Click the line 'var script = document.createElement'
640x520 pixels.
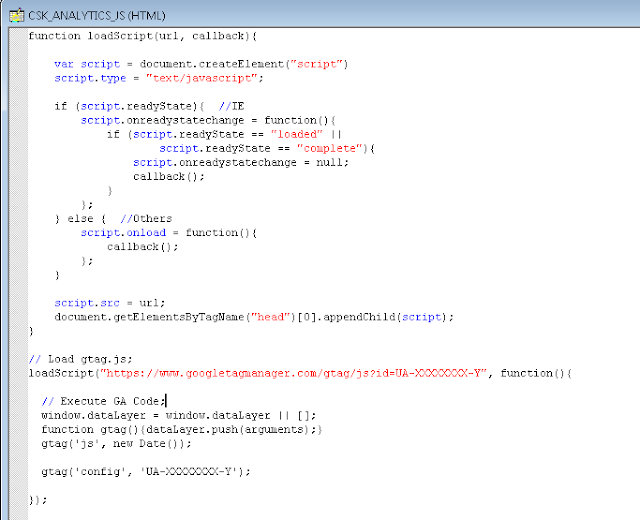[x=201, y=64]
